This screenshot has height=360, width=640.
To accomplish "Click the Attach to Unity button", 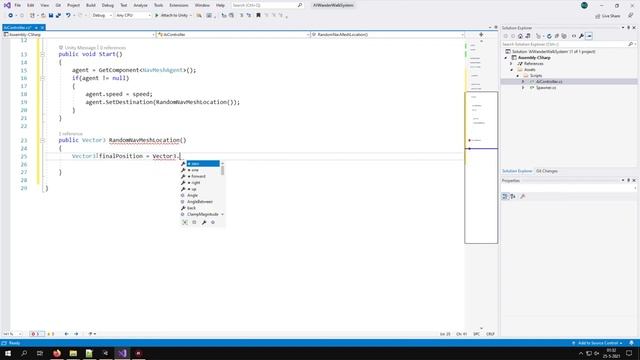I will coord(173,15).
